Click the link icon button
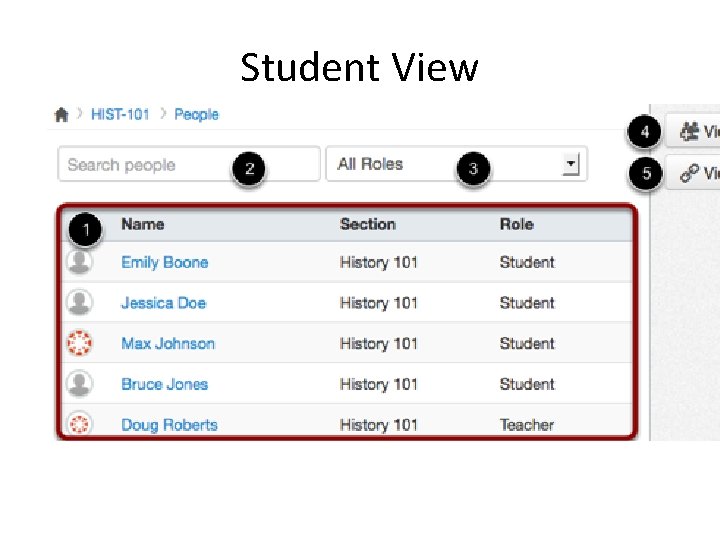 click(x=693, y=173)
